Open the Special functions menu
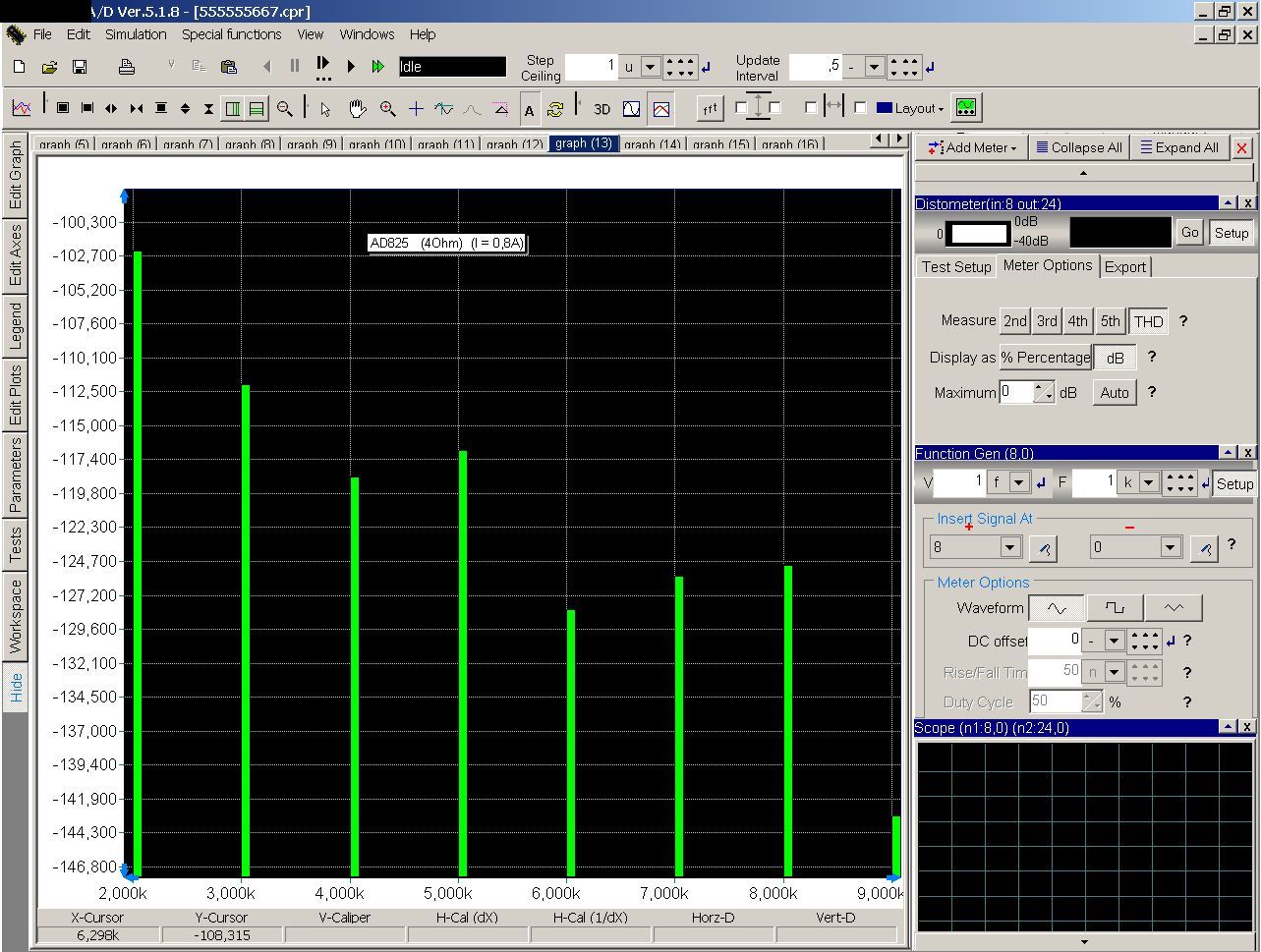1261x952 pixels. coord(231,34)
